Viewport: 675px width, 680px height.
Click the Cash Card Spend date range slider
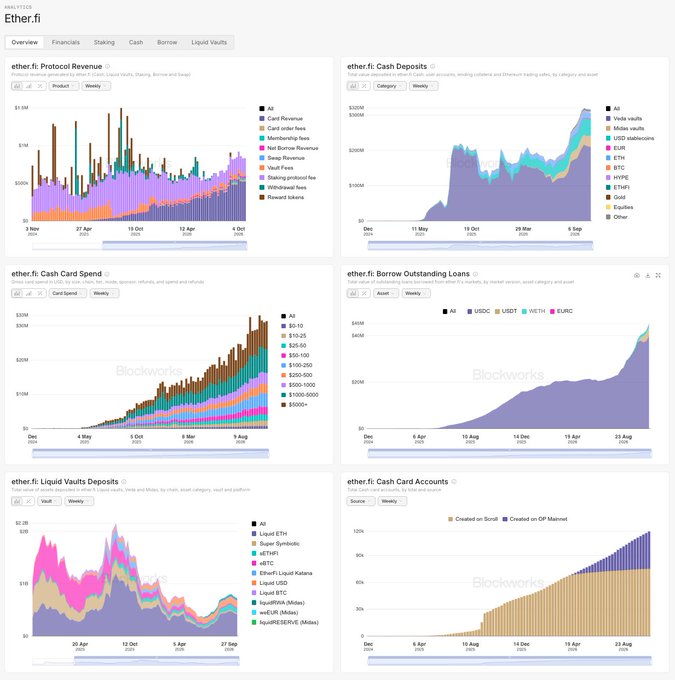[151, 453]
